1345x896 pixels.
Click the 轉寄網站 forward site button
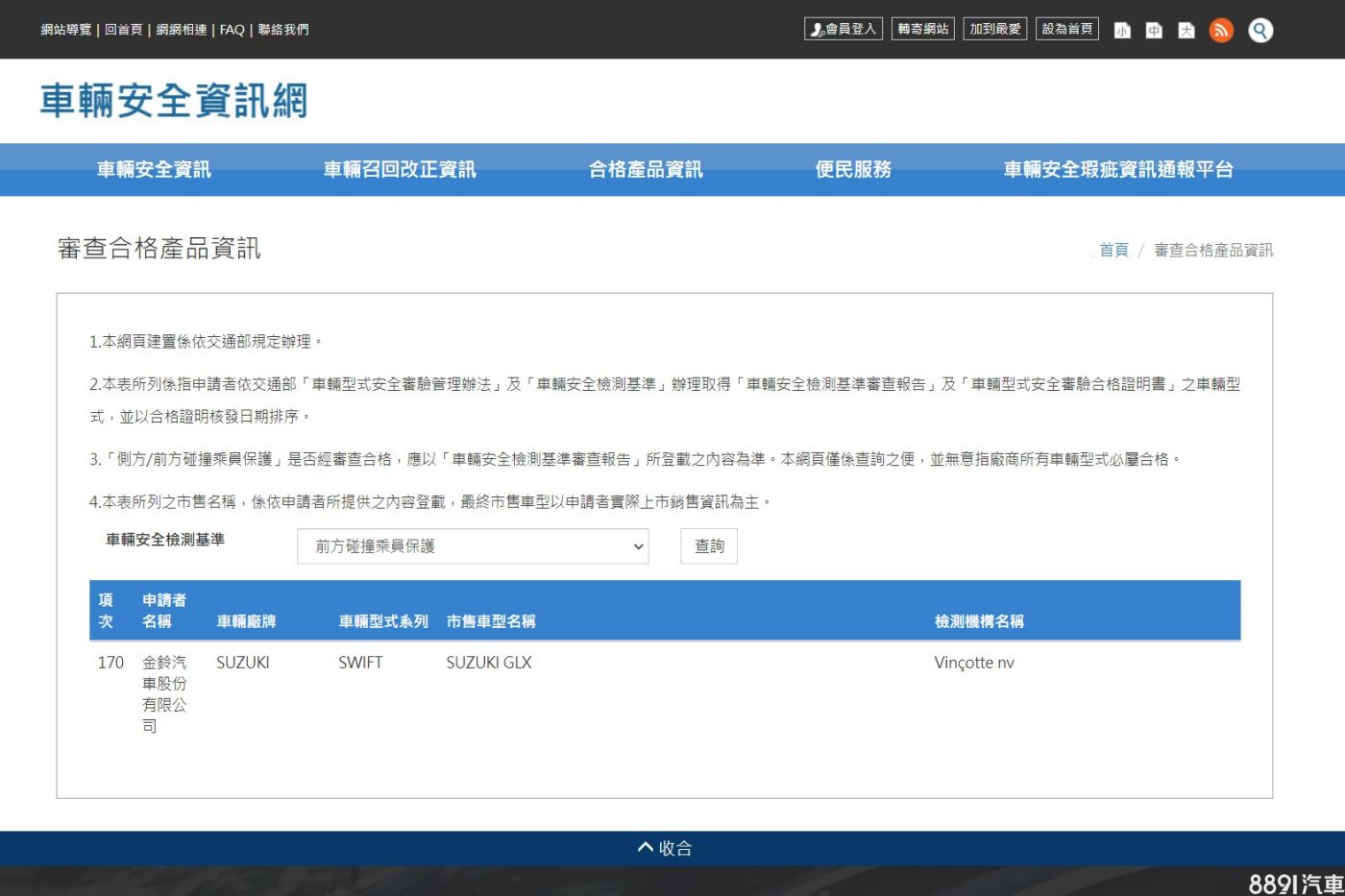click(x=922, y=29)
